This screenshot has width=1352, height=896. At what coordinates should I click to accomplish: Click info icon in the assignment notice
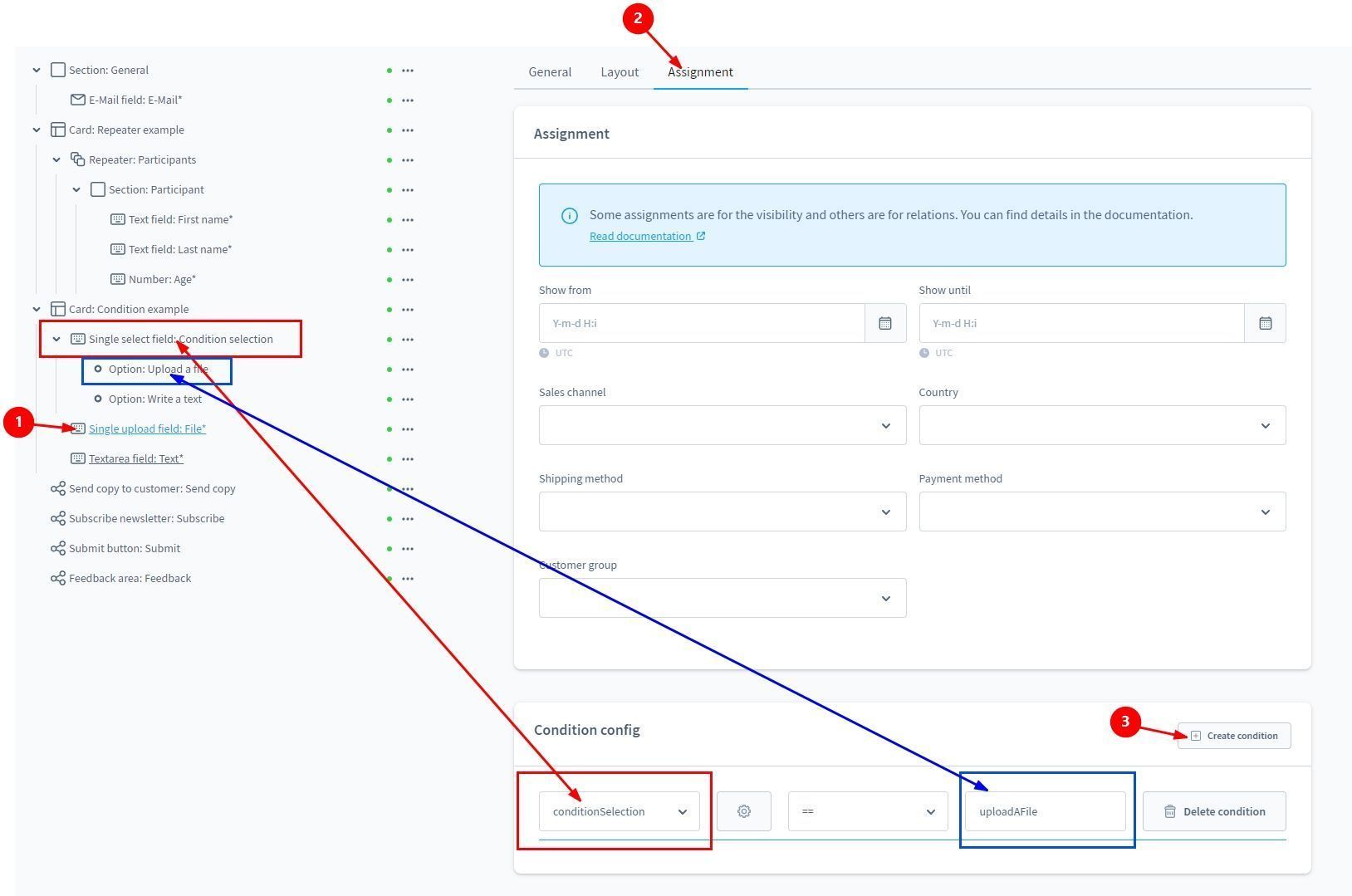click(x=570, y=216)
